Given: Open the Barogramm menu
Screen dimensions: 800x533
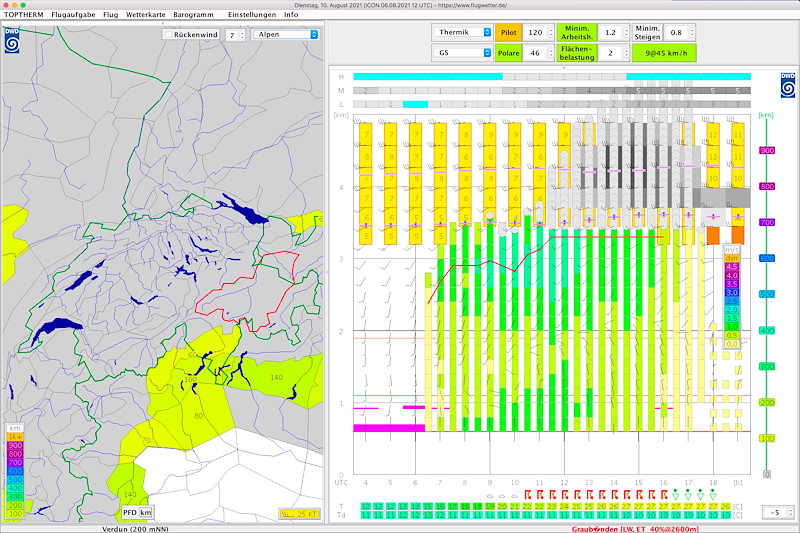Looking at the screenshot, I should (x=193, y=15).
